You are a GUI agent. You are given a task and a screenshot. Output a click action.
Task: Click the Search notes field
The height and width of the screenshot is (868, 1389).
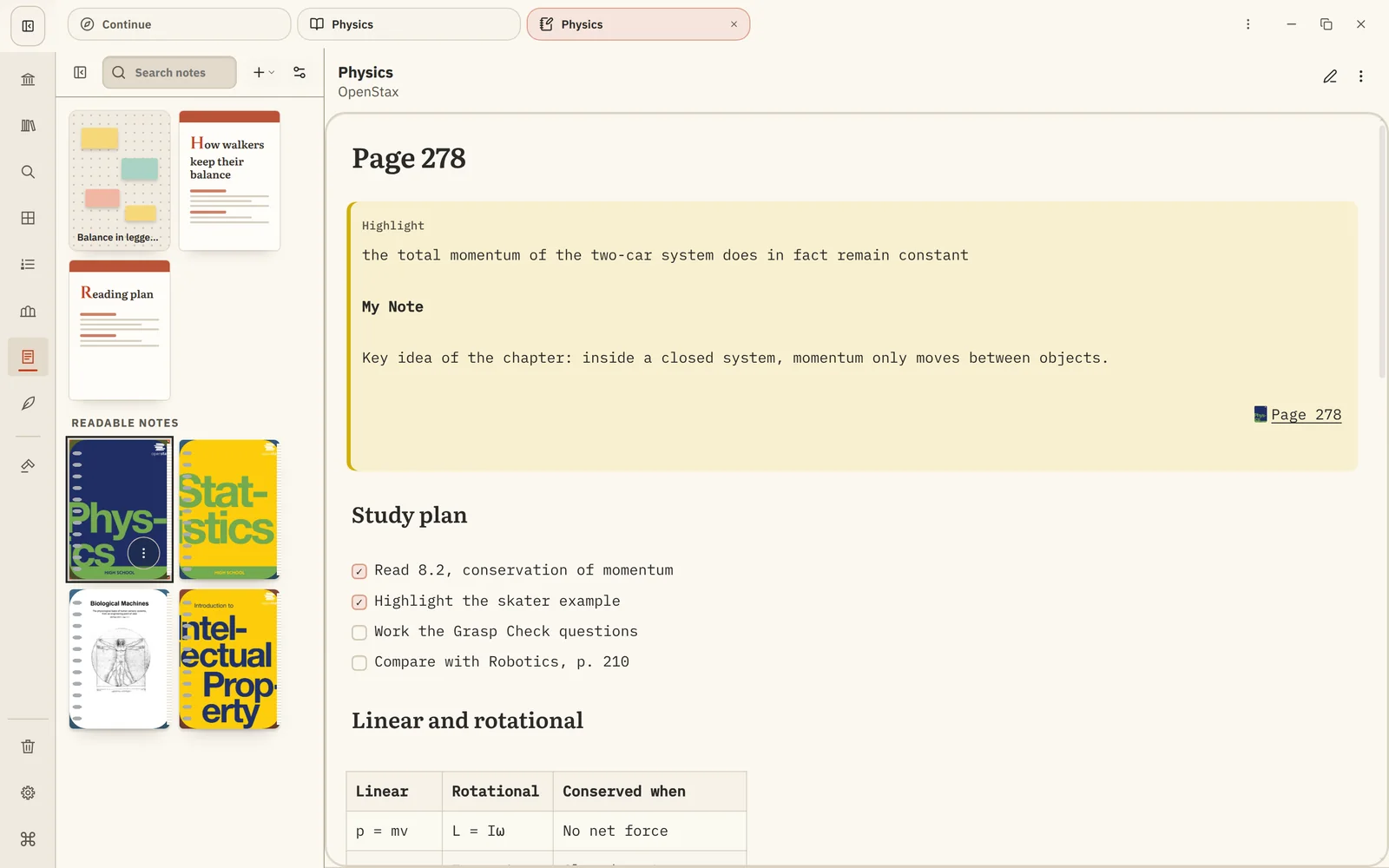(169, 73)
